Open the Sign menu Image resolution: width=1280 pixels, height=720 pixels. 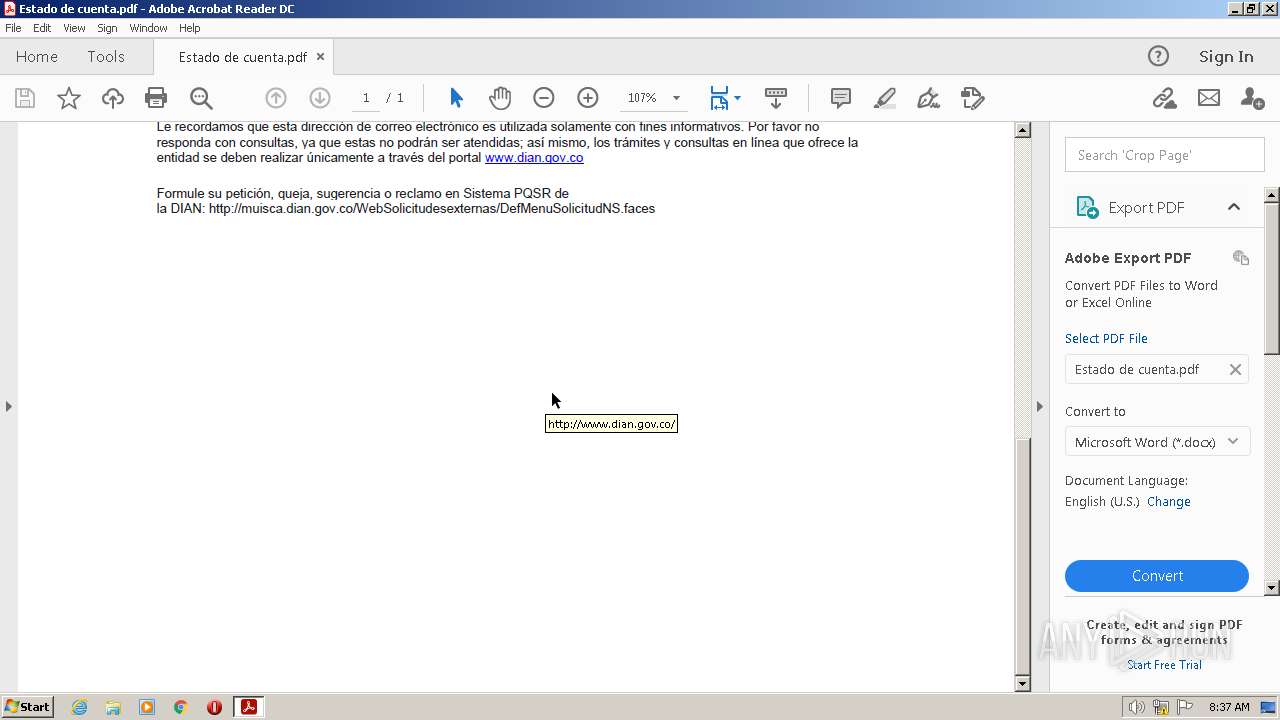107,28
